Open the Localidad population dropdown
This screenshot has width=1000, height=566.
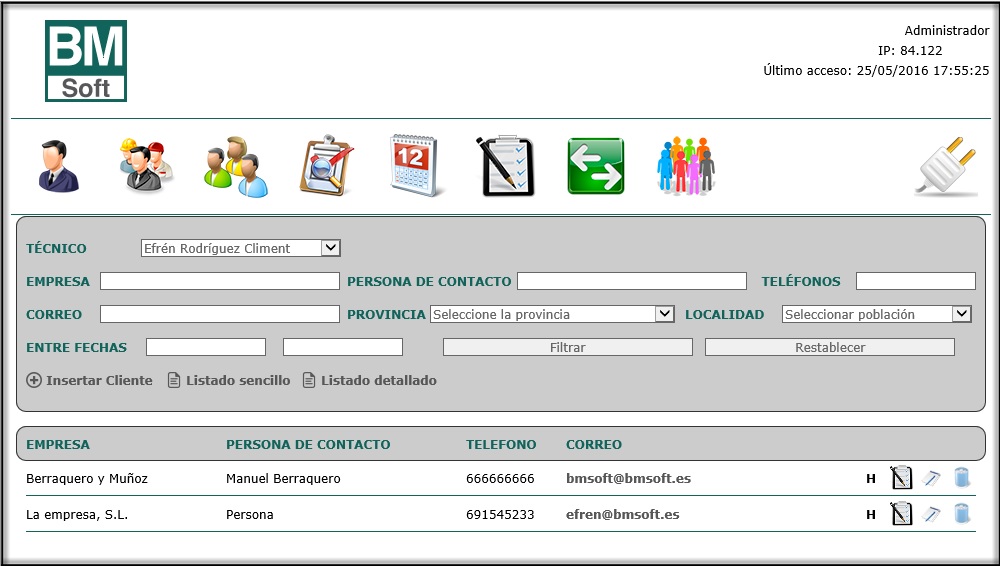876,314
